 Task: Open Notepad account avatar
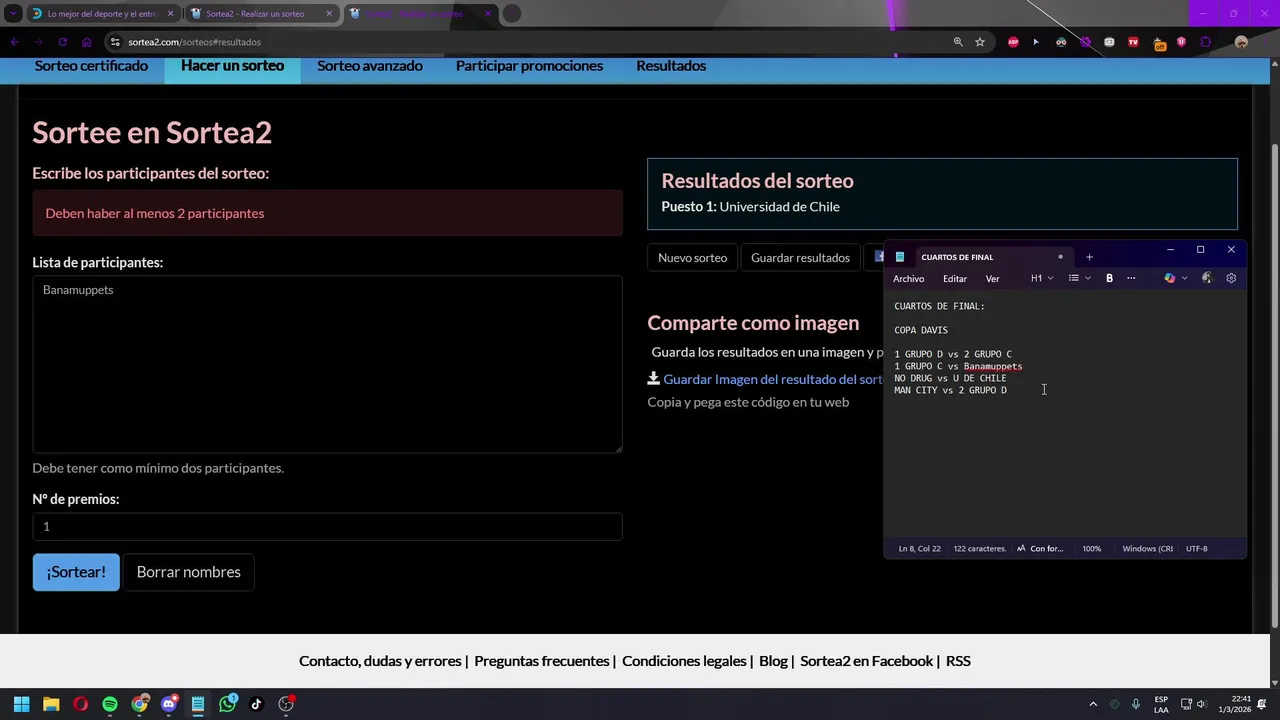[x=1207, y=278]
